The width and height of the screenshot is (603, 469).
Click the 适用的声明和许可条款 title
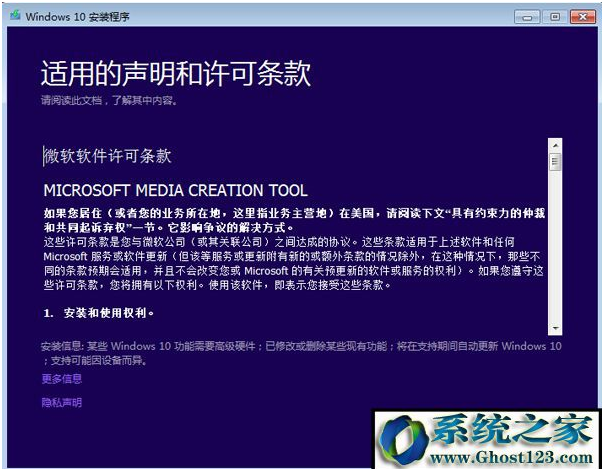coord(176,73)
